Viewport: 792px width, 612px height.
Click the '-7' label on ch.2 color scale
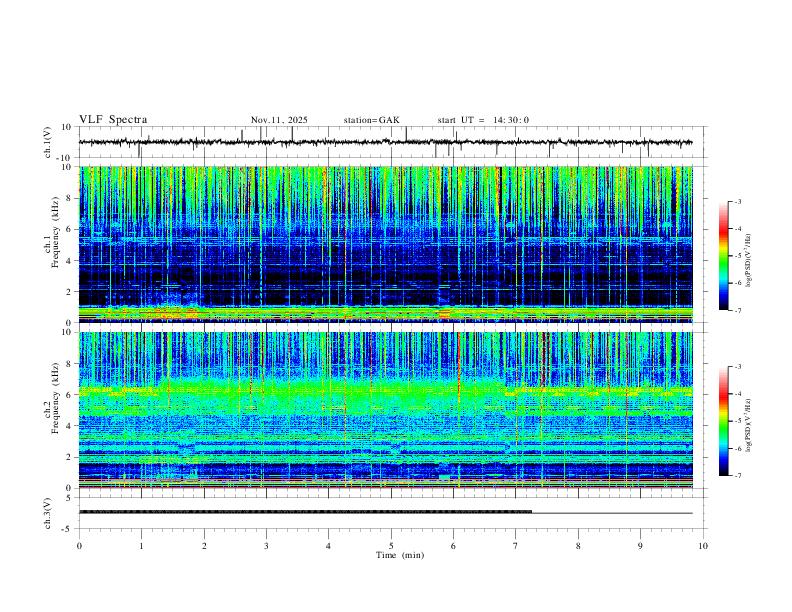click(x=737, y=476)
